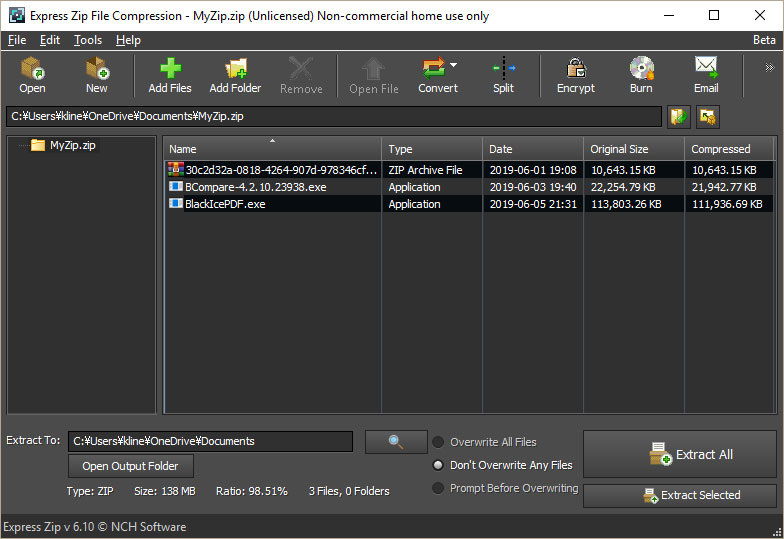Click the 2019-06-01 19:08 date cell
The image size is (784, 539).
[533, 170]
